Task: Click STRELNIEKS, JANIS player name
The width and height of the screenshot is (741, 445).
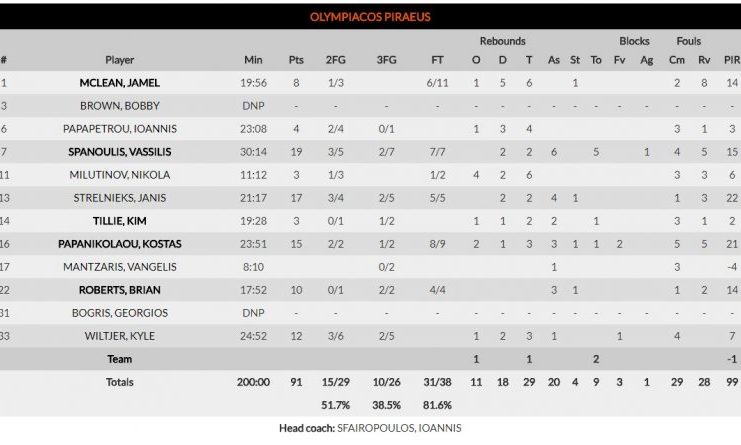Action: click(x=119, y=198)
